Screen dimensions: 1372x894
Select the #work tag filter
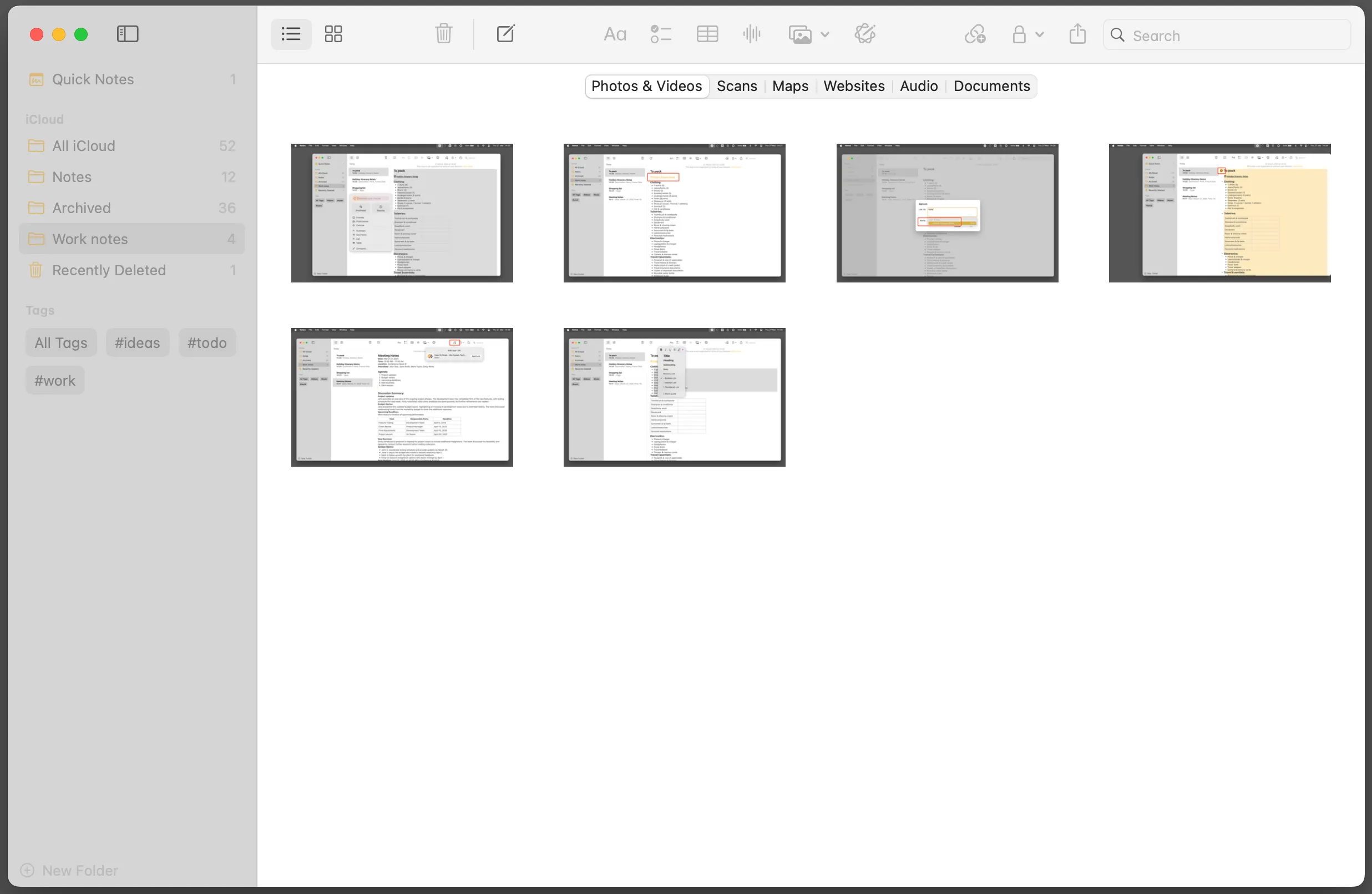tap(54, 380)
